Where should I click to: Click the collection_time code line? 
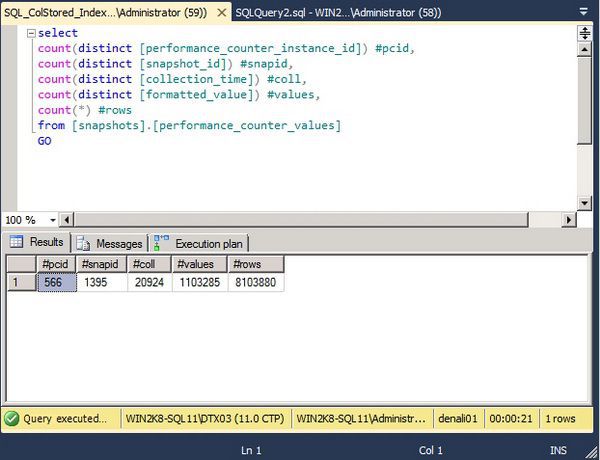tap(172, 79)
